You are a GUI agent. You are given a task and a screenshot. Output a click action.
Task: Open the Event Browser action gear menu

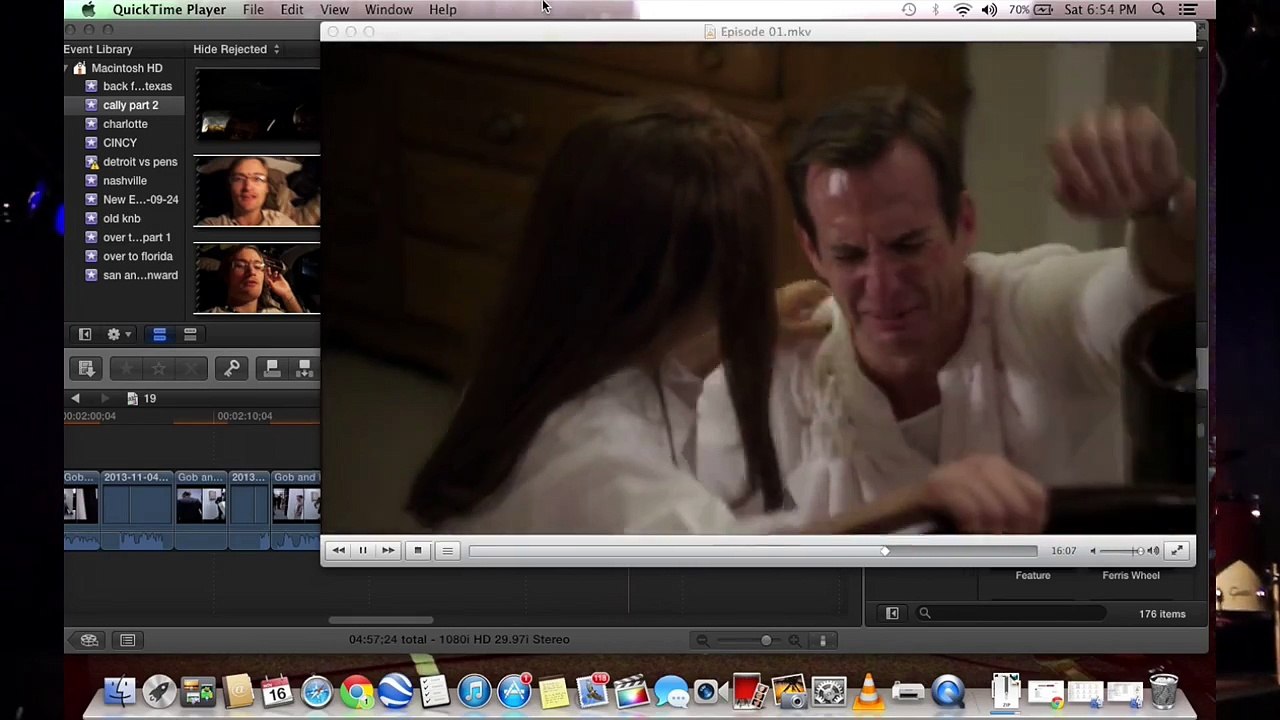[118, 334]
